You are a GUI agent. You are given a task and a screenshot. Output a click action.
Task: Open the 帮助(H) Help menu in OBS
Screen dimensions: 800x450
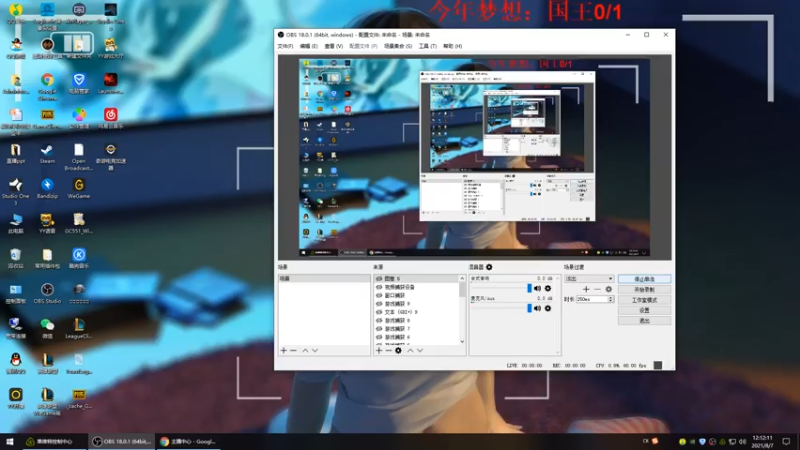(452, 46)
